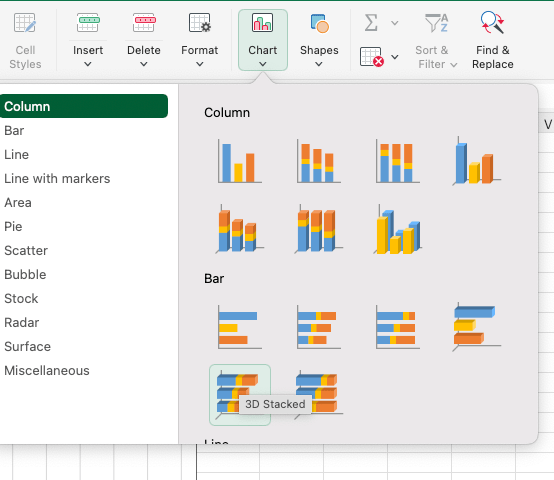This screenshot has height=480, width=554.
Task: Choose the stacked column chart thumbnail
Action: [319, 161]
